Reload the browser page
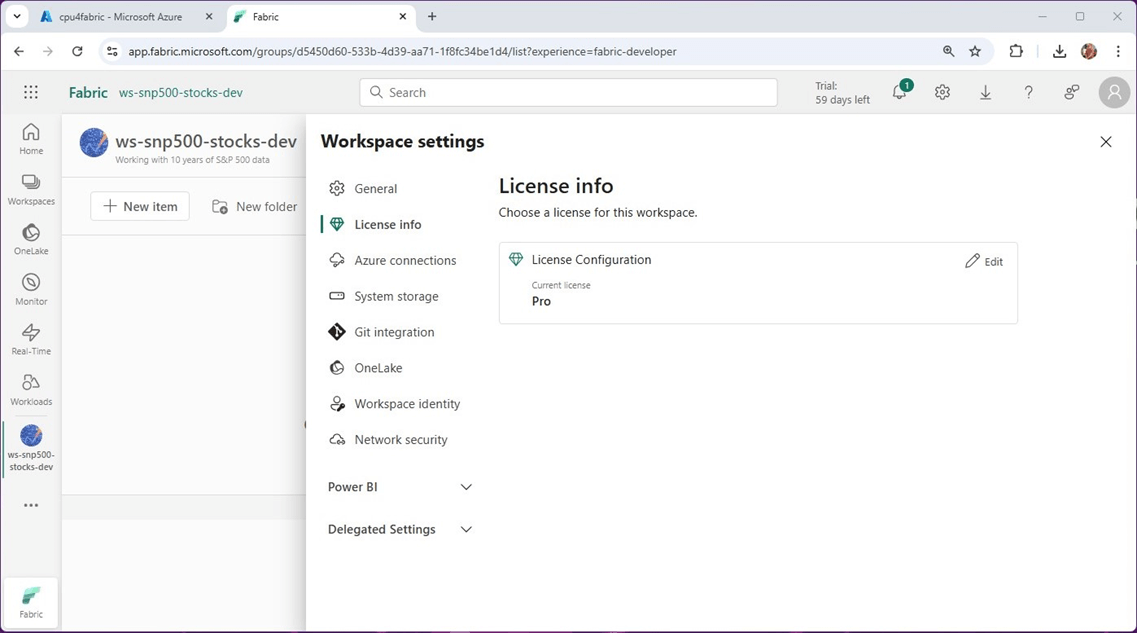 tap(77, 51)
